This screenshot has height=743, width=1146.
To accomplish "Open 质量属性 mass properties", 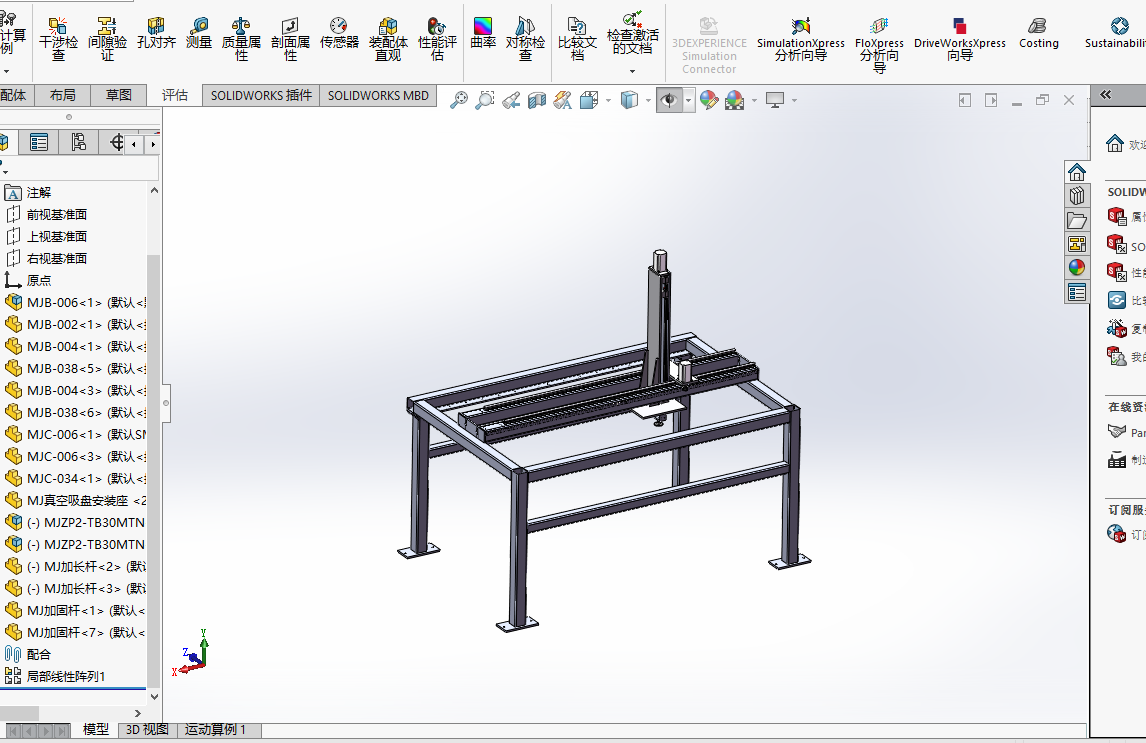I will 241,39.
